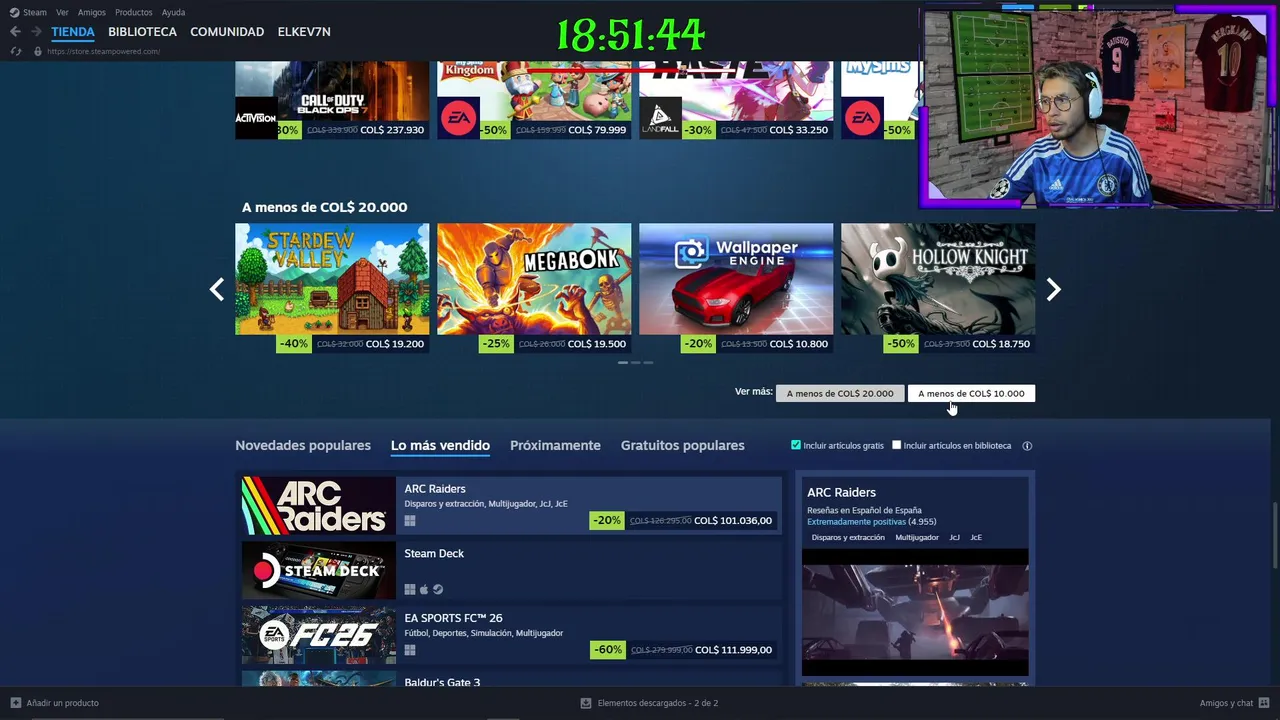Click the store URL address field
This screenshot has height=720, width=1280.
[103, 51]
